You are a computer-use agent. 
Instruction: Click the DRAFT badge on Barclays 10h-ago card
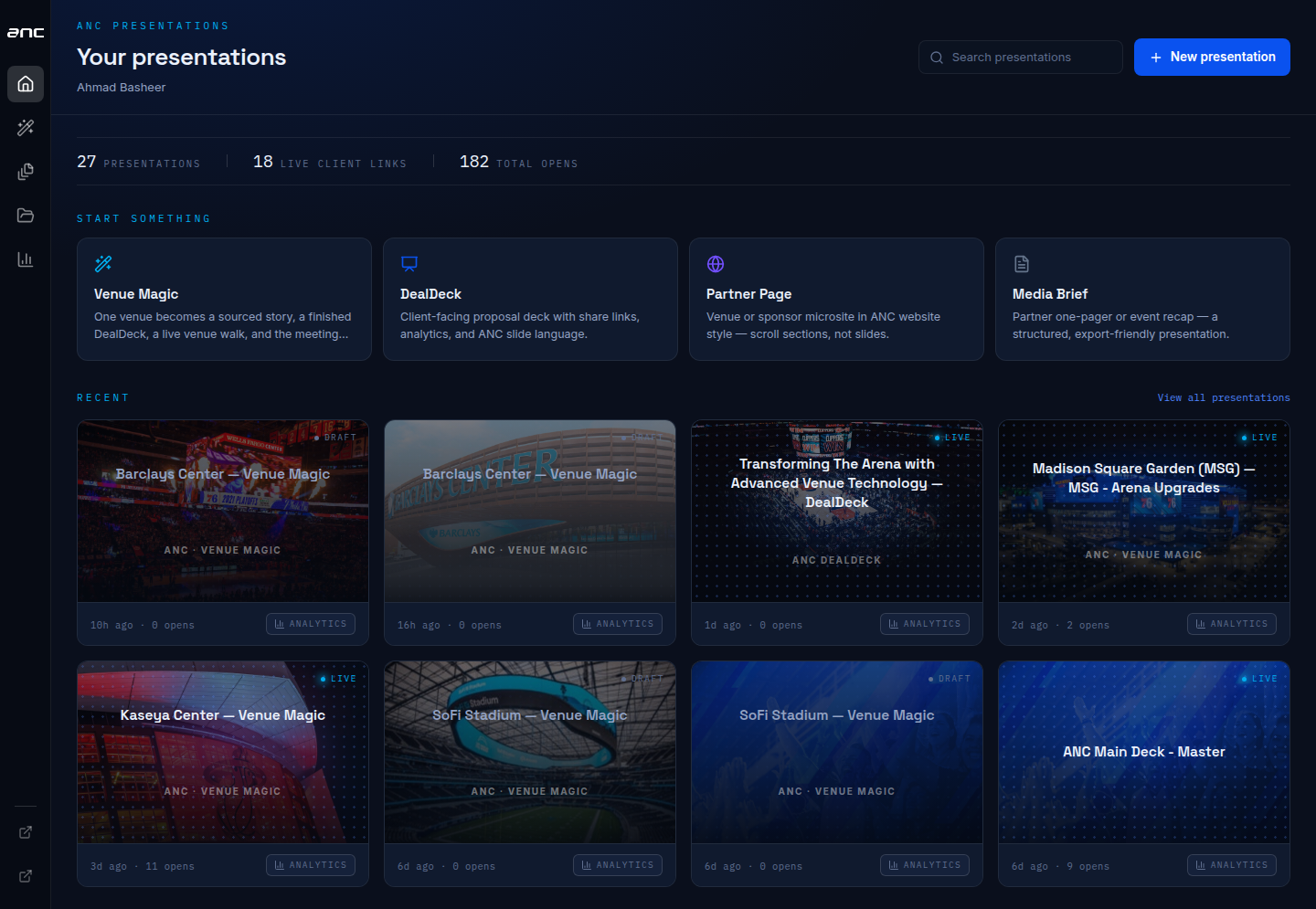pos(335,438)
